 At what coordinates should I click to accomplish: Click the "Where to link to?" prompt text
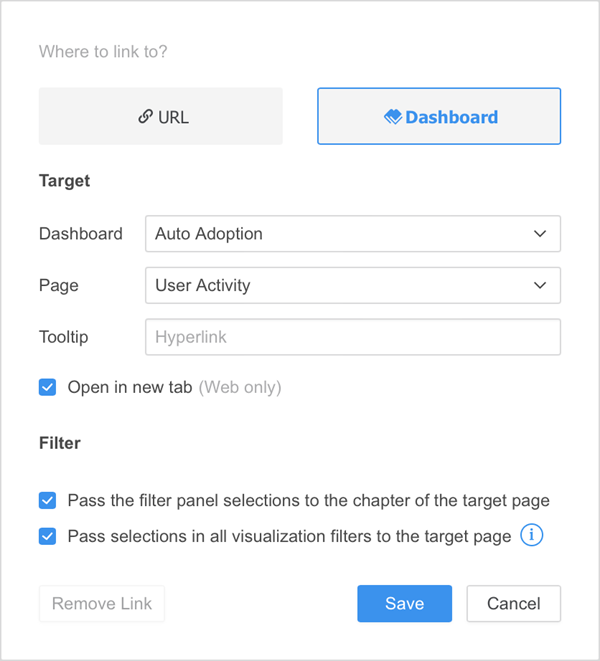[x=103, y=51]
